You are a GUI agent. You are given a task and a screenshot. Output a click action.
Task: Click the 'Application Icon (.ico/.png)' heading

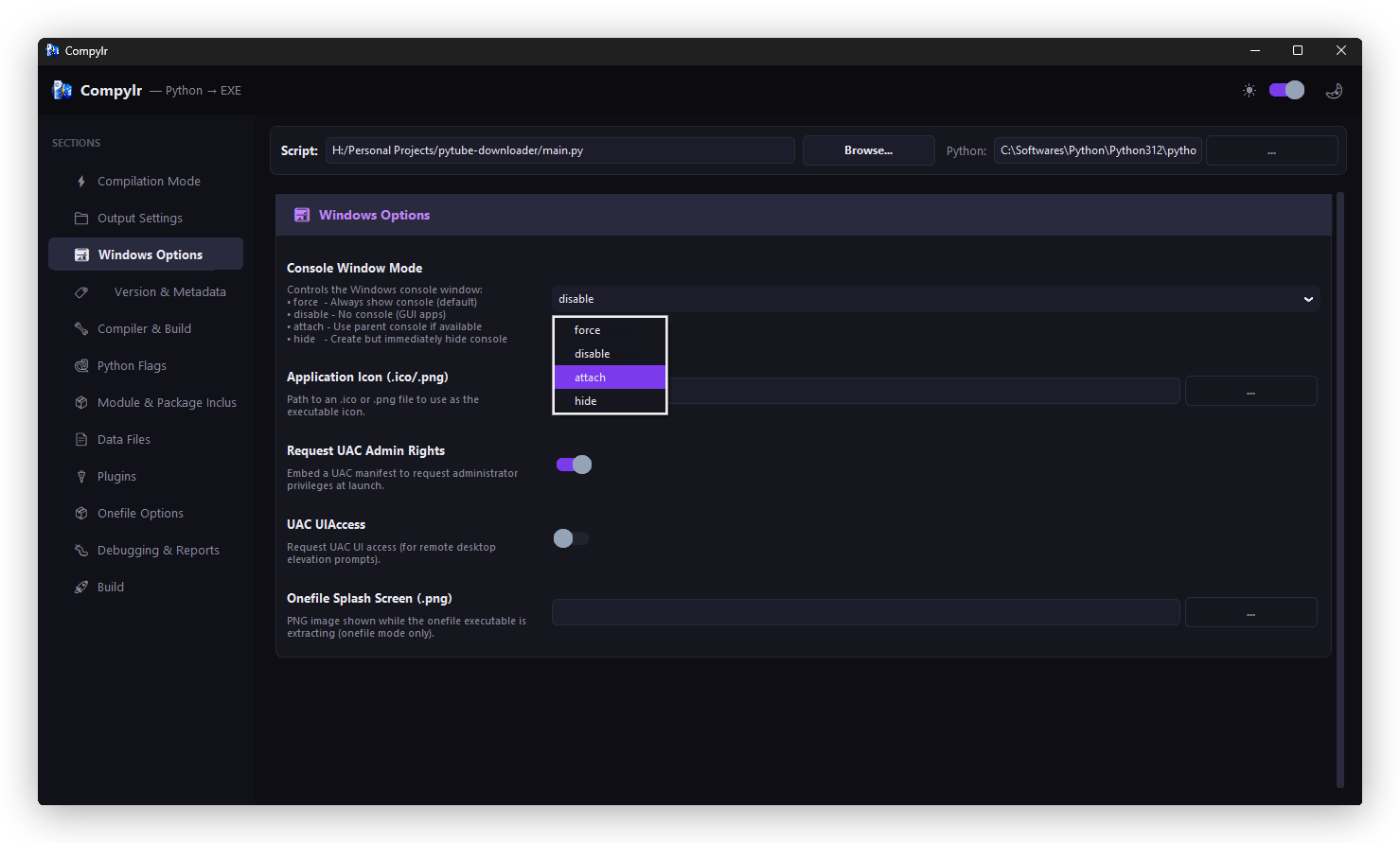click(367, 377)
